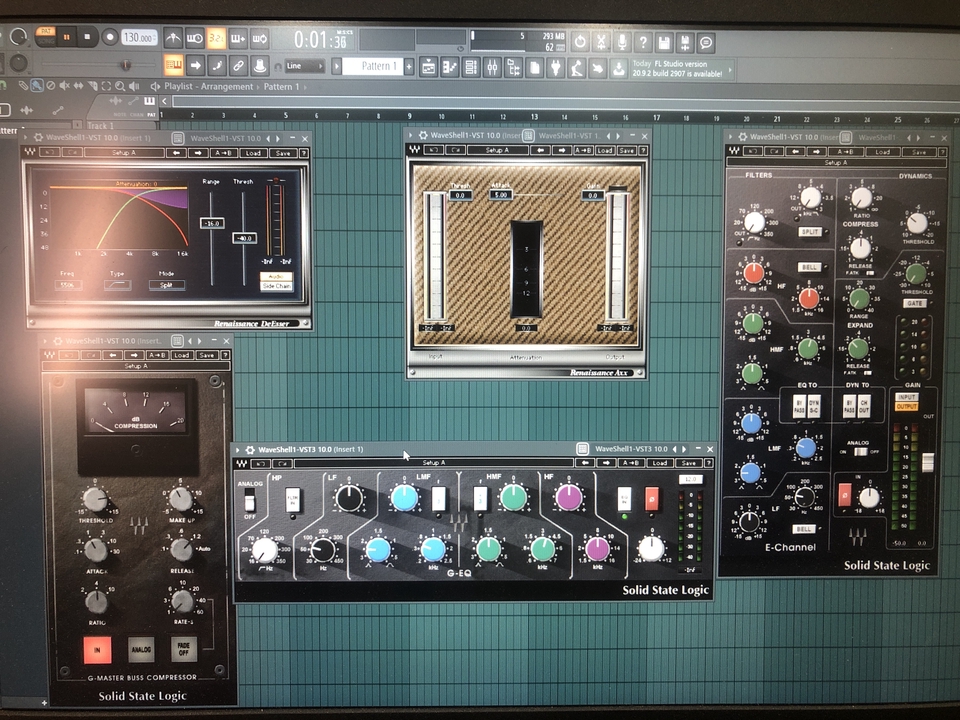The width and height of the screenshot is (960, 720).
Task: Open the plugin picker plug icon
Action: (555, 66)
